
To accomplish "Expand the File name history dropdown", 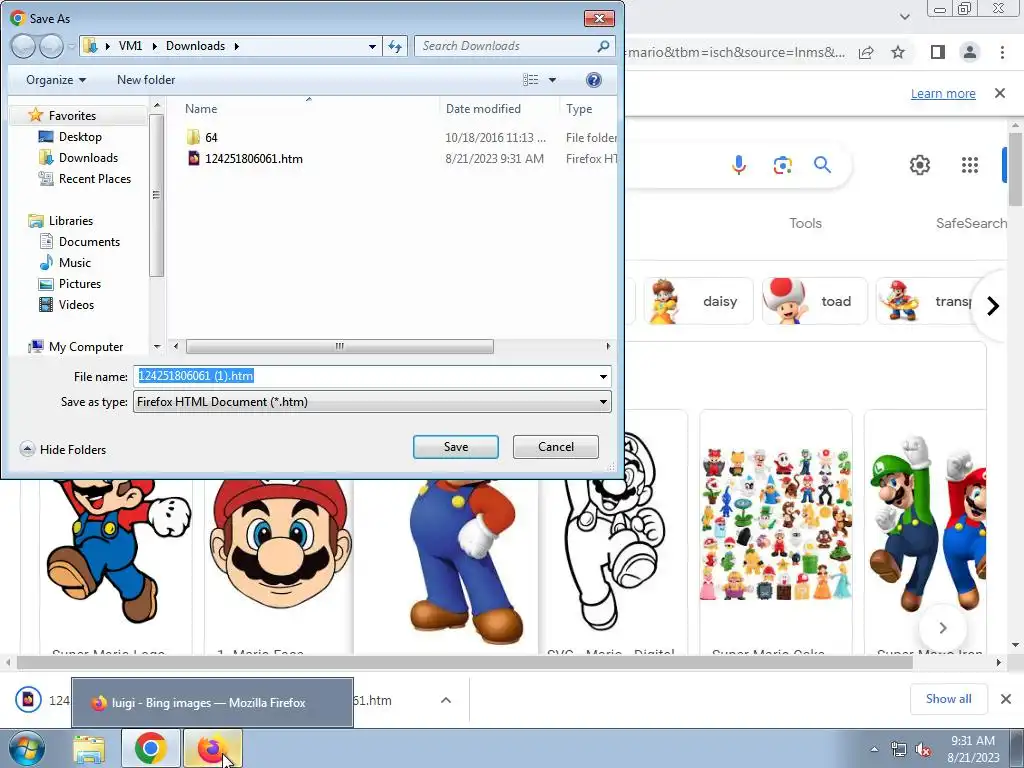I will coord(603,377).
